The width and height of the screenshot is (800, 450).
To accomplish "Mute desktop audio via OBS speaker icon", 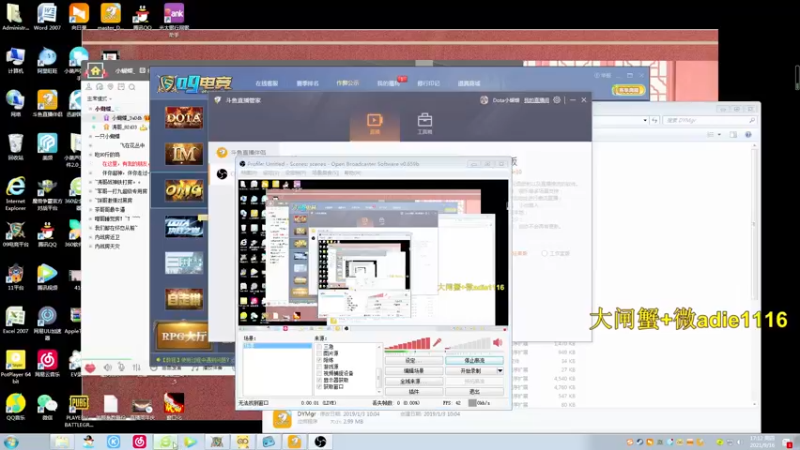I will tap(497, 343).
